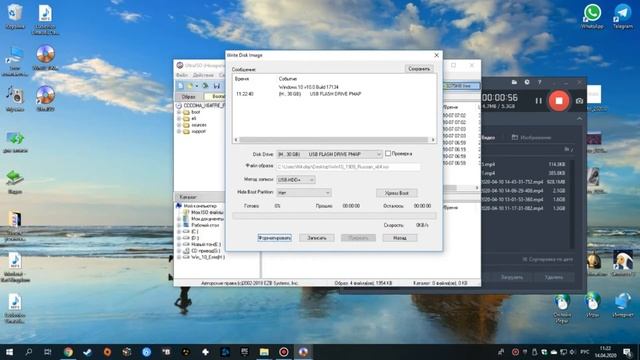Toggle the sort by date option in recorder

coord(547,260)
